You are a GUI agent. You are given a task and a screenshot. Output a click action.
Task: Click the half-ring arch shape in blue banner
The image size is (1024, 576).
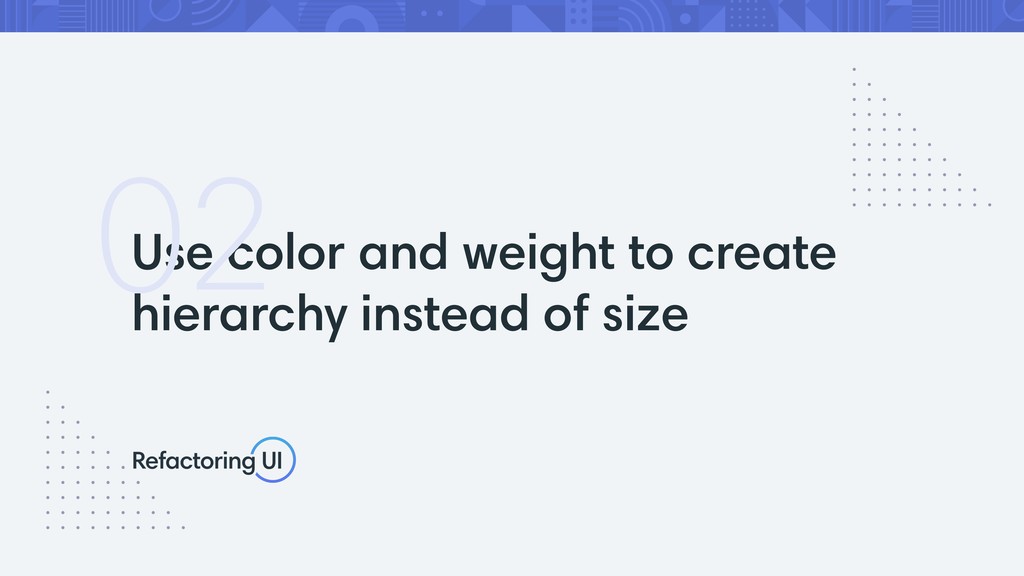pos(353,20)
